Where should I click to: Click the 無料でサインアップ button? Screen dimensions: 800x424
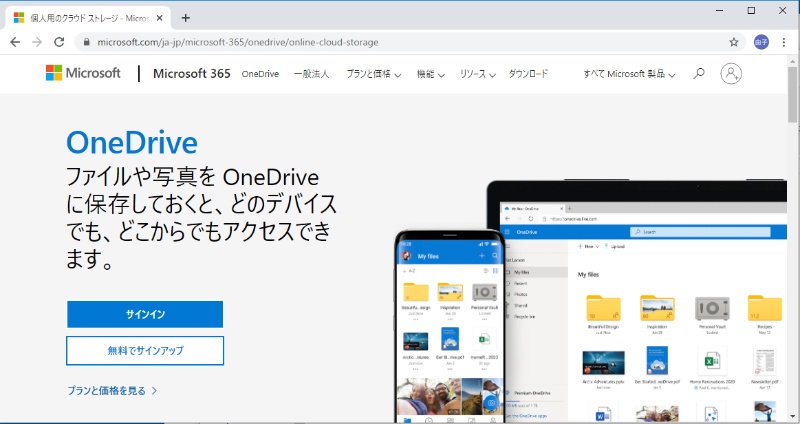coord(145,351)
